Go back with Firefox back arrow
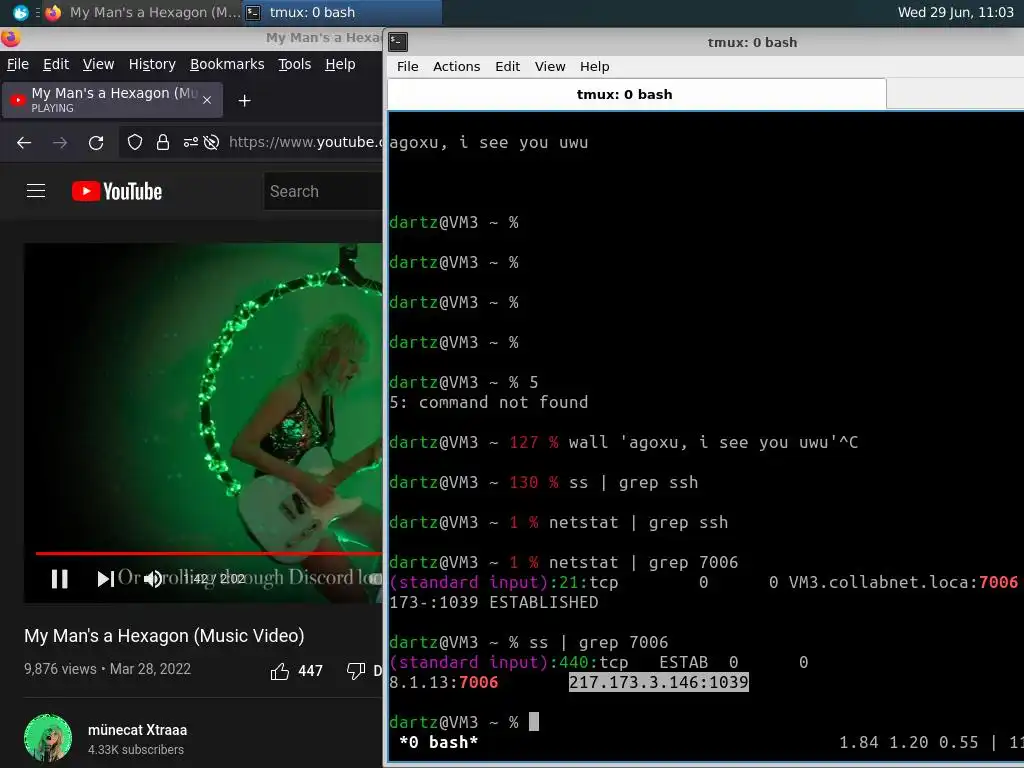The width and height of the screenshot is (1024, 768). [x=24, y=142]
